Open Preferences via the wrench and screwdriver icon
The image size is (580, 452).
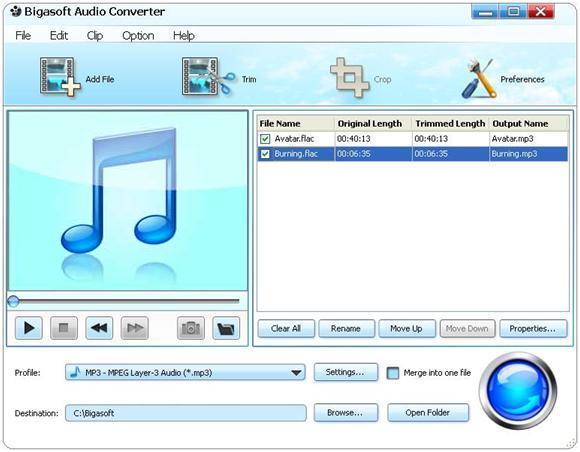point(479,79)
